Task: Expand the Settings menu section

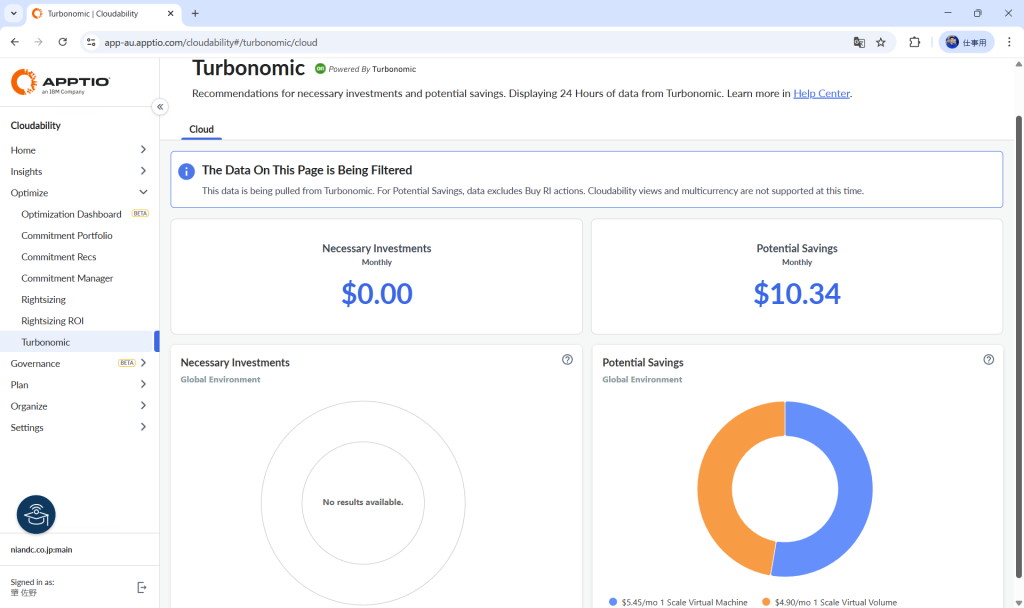Action: [78, 428]
